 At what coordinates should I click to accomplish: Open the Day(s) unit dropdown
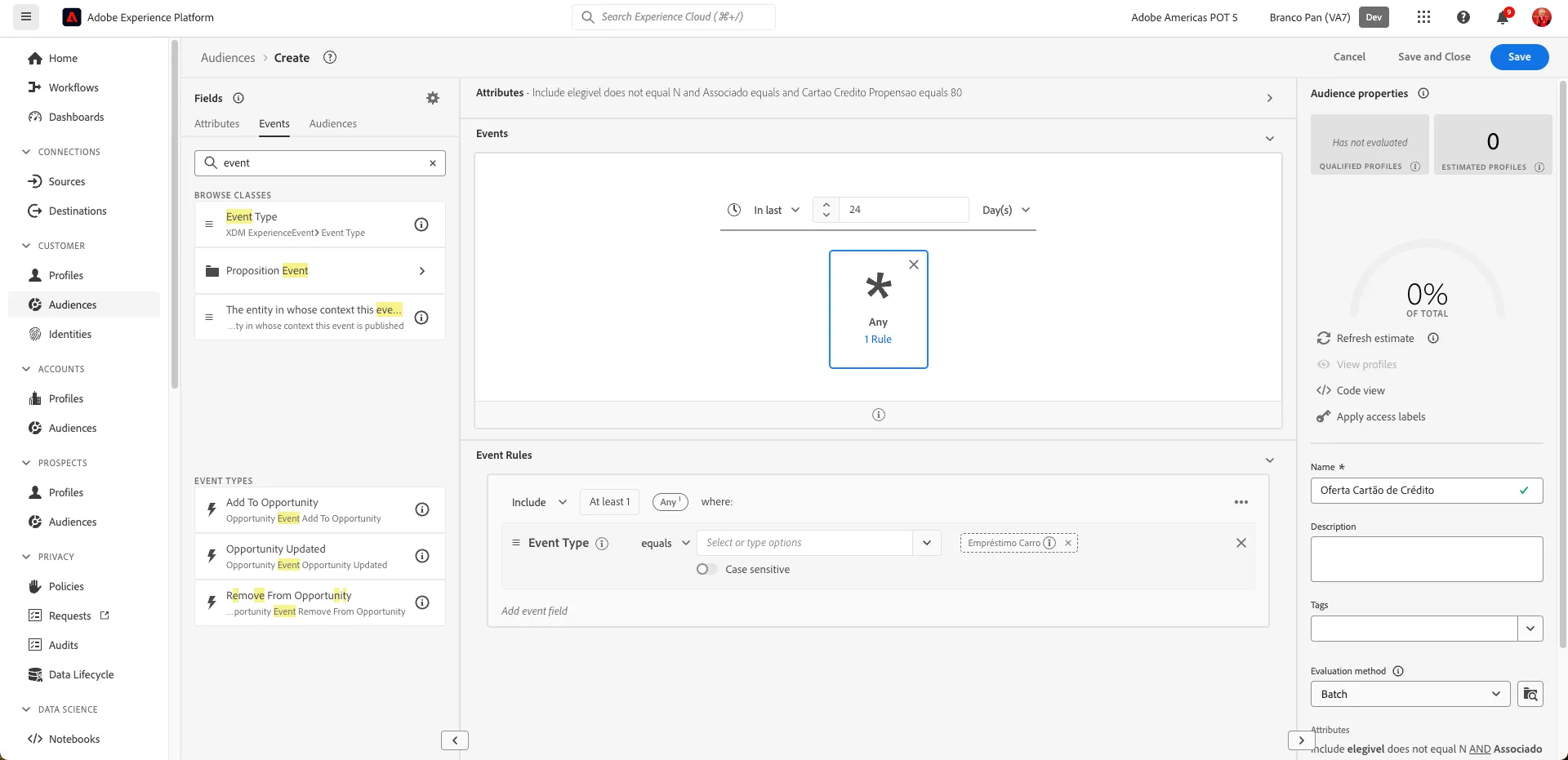pyautogui.click(x=1006, y=210)
